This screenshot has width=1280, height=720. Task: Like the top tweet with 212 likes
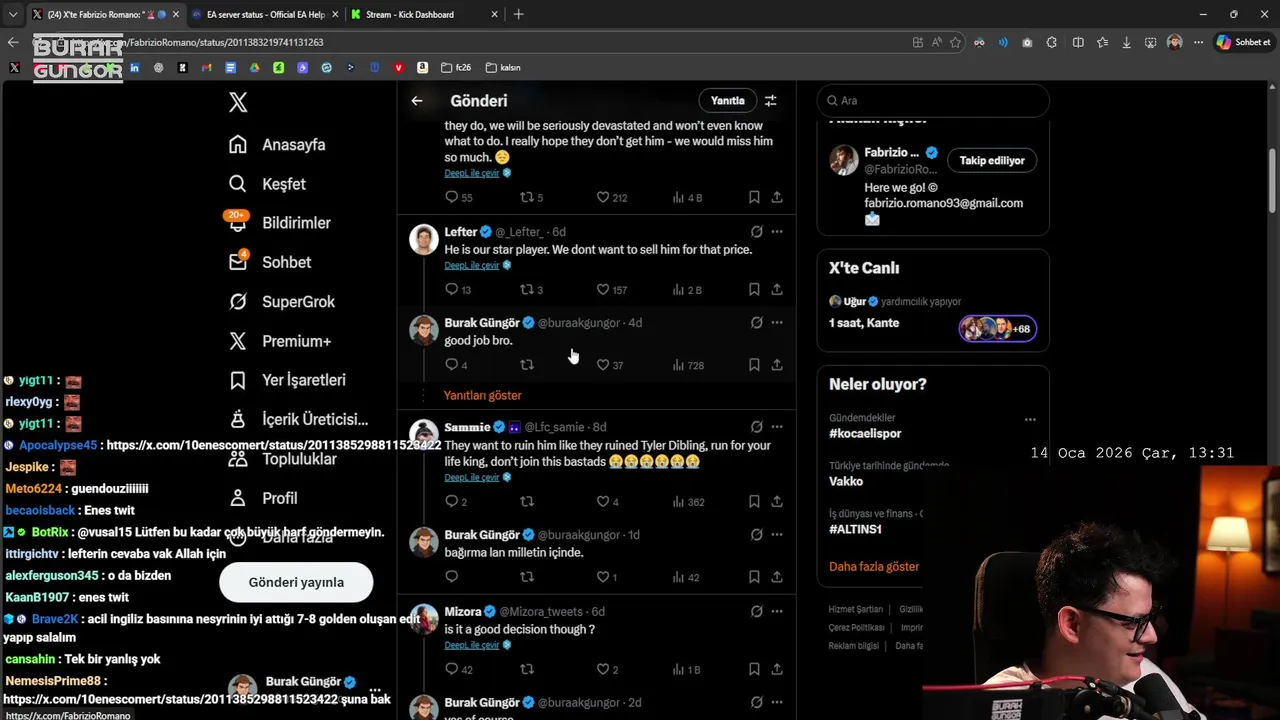tap(611, 197)
